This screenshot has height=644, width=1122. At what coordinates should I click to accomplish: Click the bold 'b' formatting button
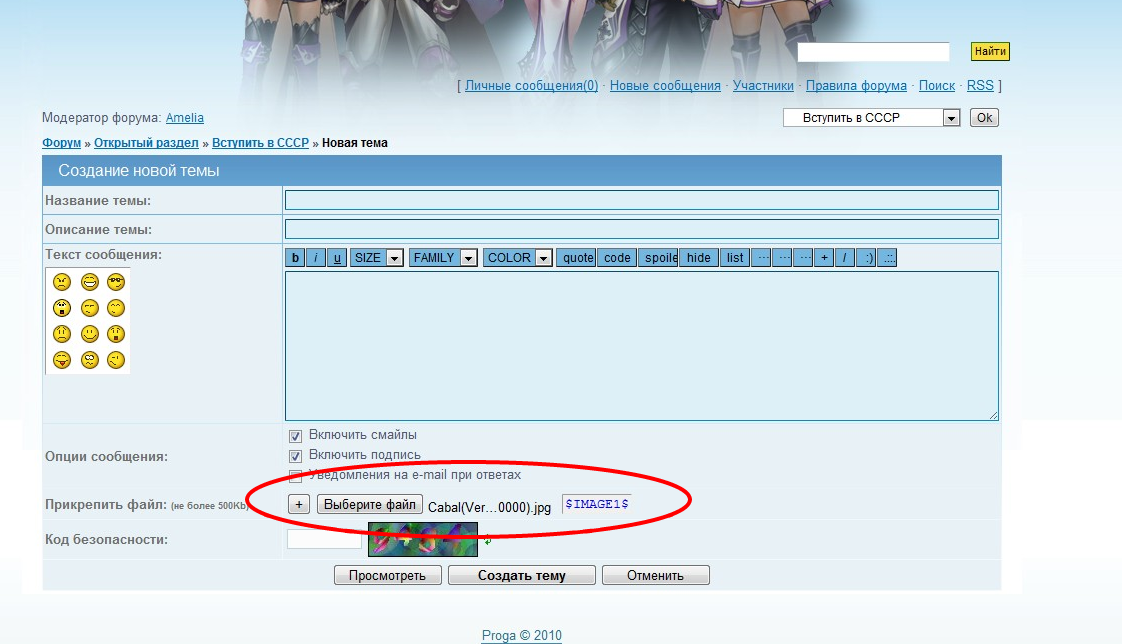(x=295, y=258)
